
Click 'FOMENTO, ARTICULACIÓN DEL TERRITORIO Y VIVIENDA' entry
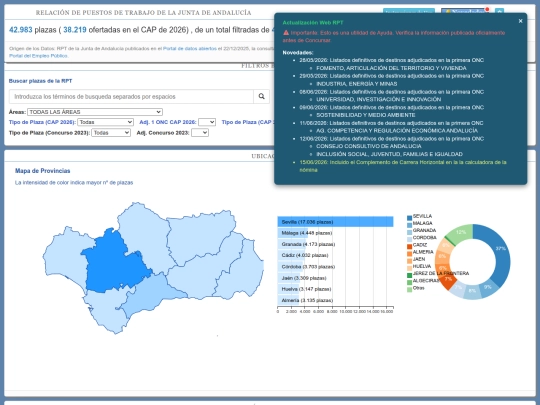click(391, 68)
